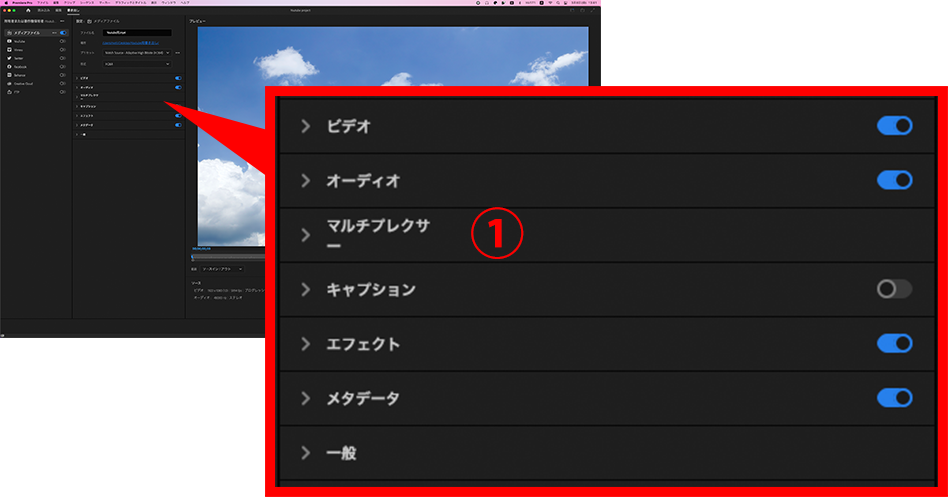Expand the マルチプレクサー section chevron
Image resolution: width=952 pixels, height=501 pixels.
tap(305, 235)
